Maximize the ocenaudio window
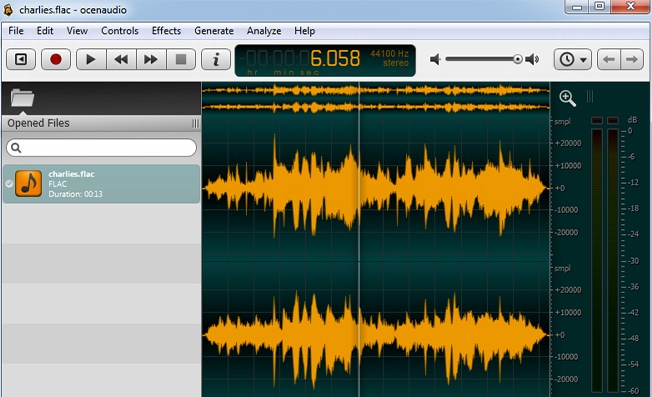The width and height of the screenshot is (652, 397). pos(600,7)
